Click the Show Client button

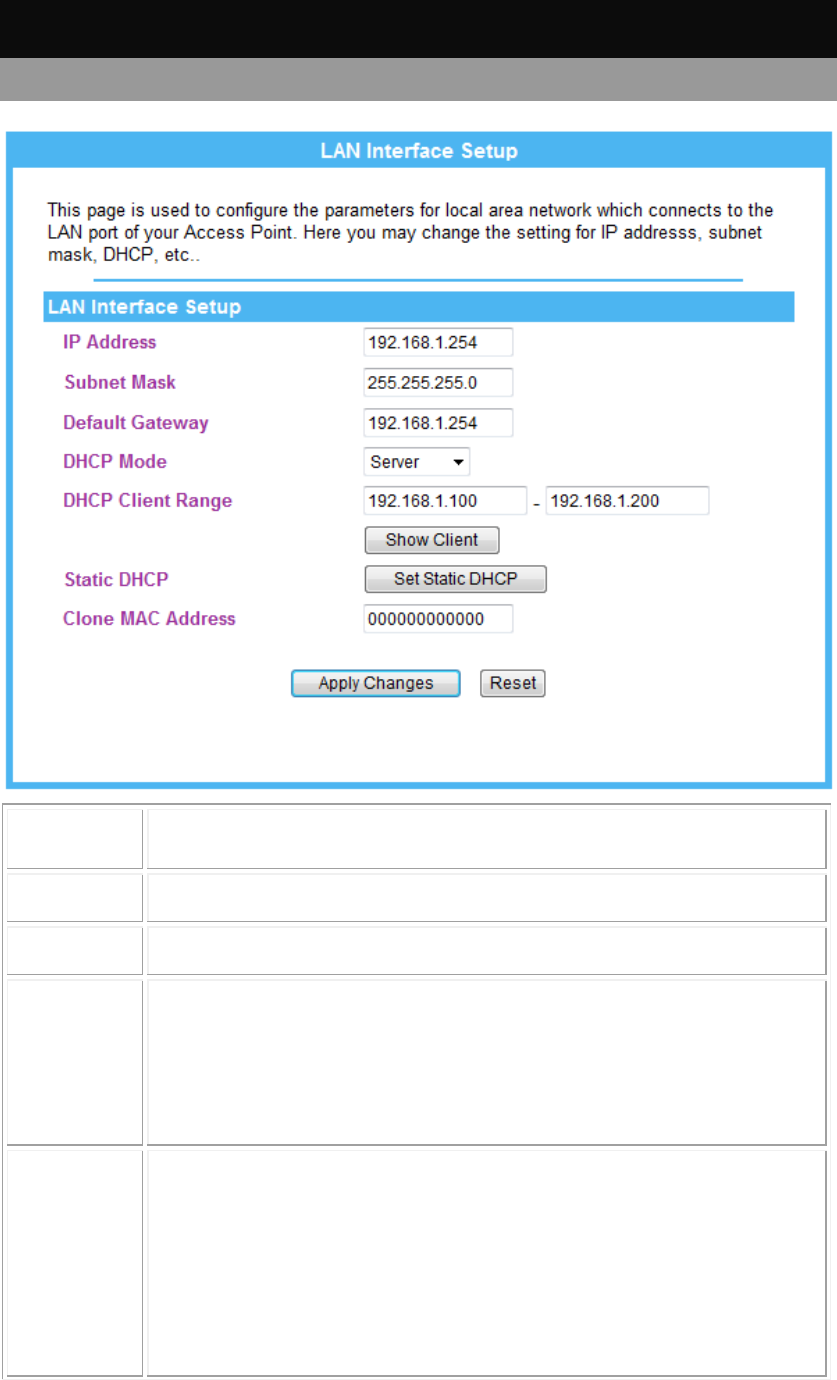coord(432,540)
